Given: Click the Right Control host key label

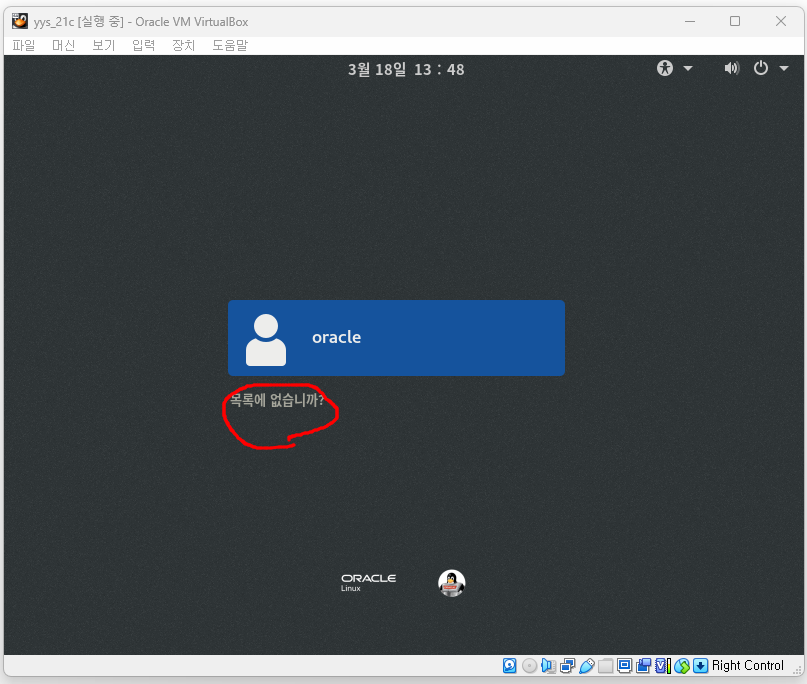Looking at the screenshot, I should coord(748,665).
